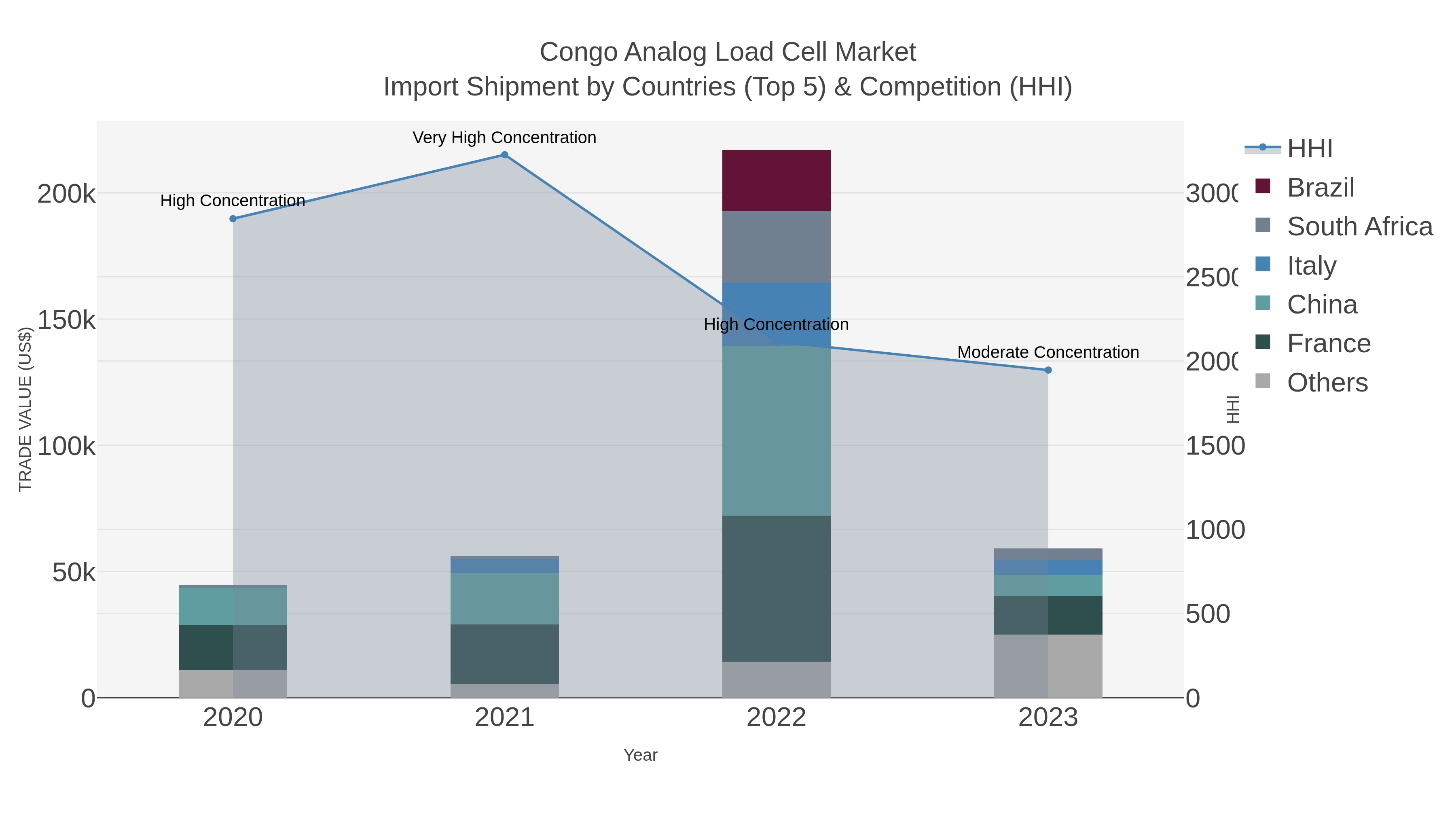1456x819 pixels.
Task: Click the 50k trade value tick
Action: pos(74,573)
